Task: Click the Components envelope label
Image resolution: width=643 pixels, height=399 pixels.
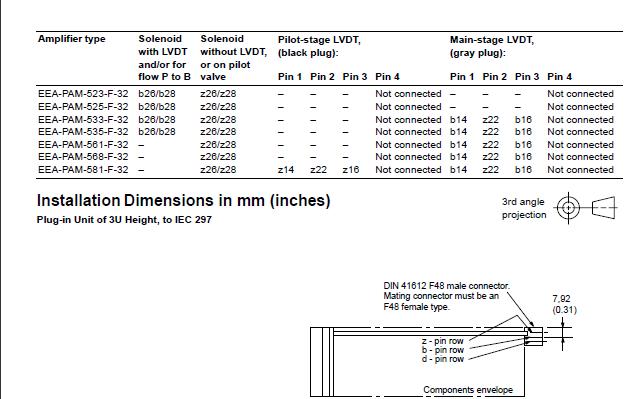Action: [468, 390]
